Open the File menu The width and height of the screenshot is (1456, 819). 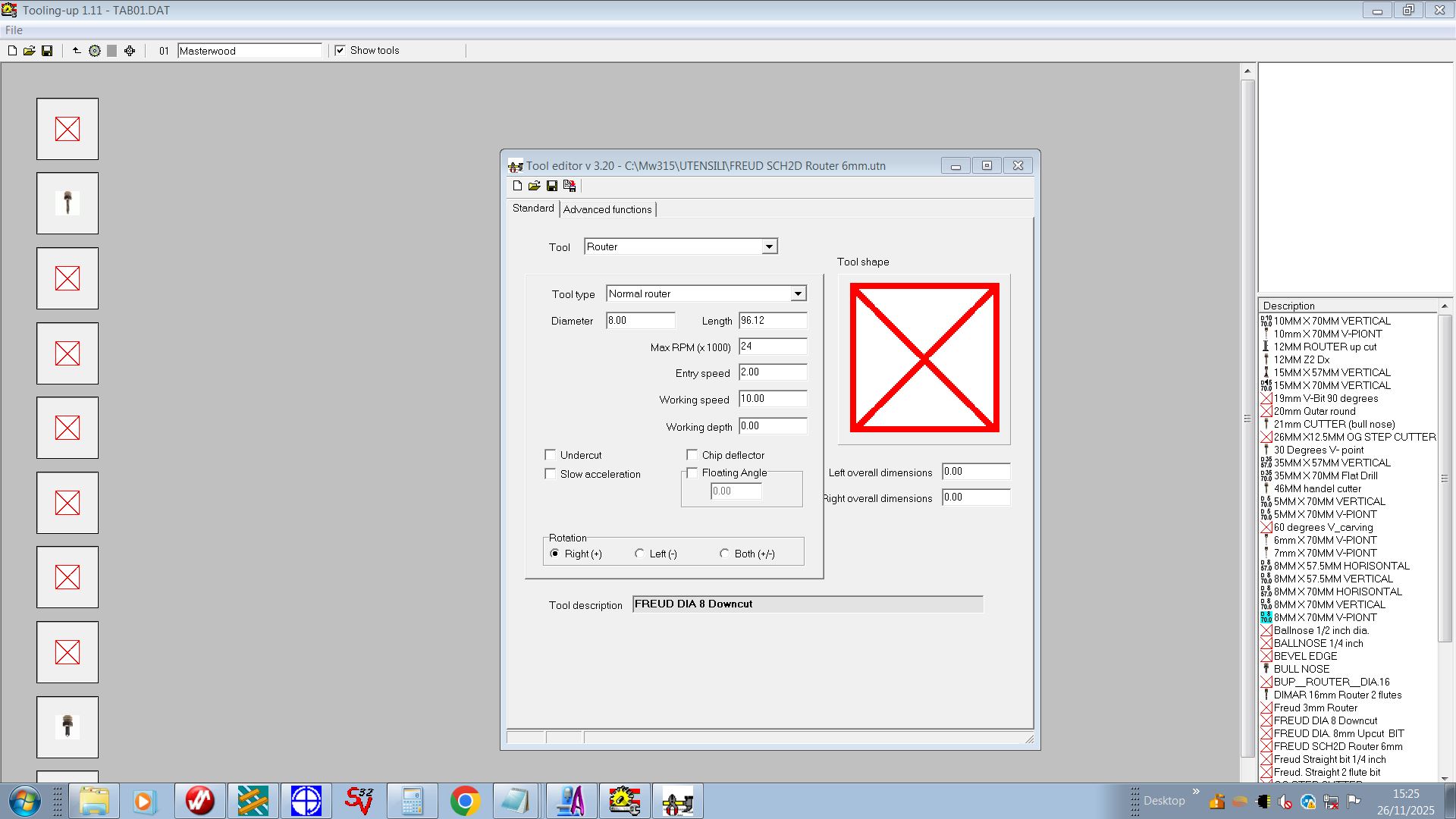tap(14, 30)
